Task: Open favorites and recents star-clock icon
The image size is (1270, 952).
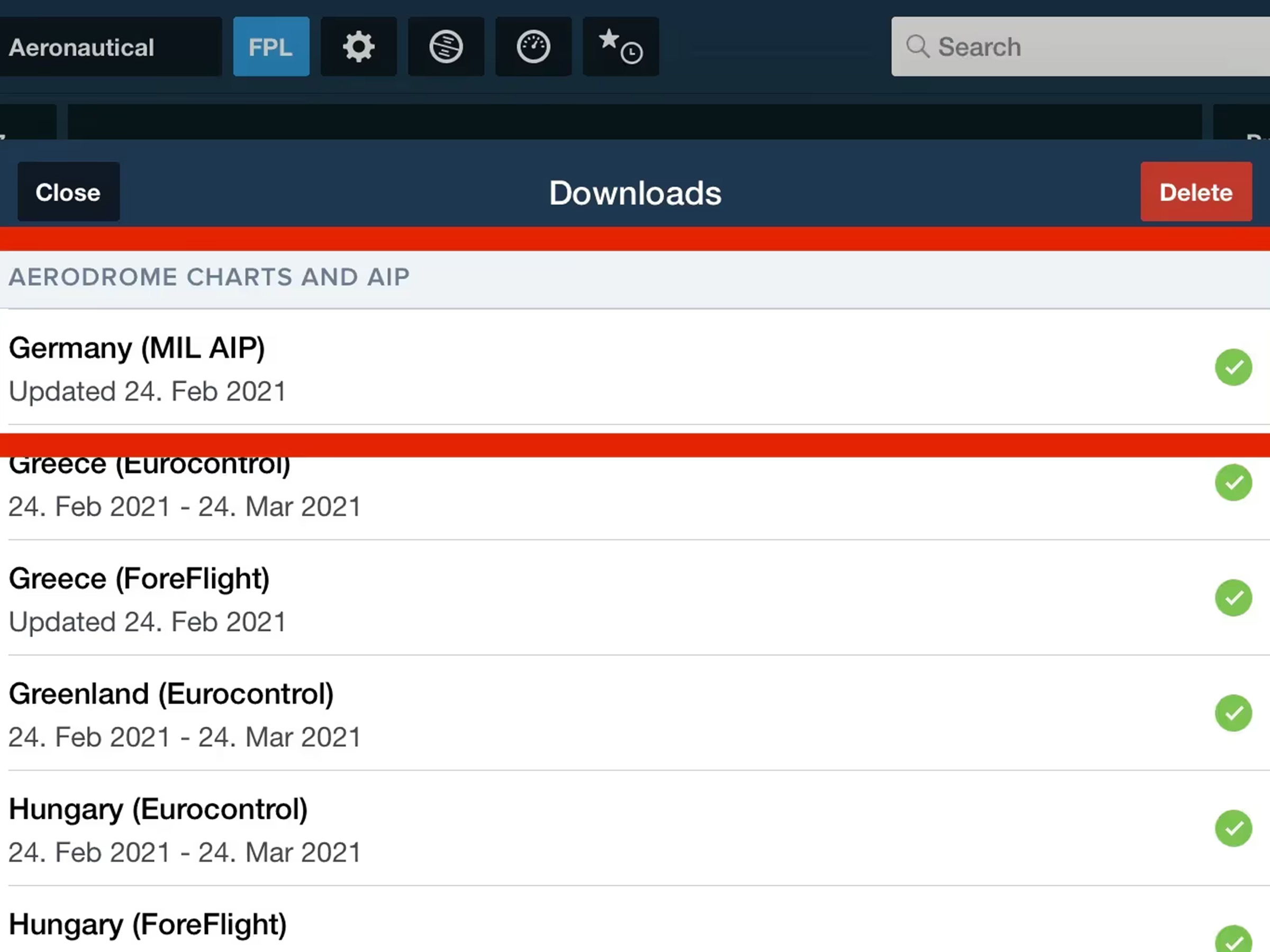Action: [620, 47]
